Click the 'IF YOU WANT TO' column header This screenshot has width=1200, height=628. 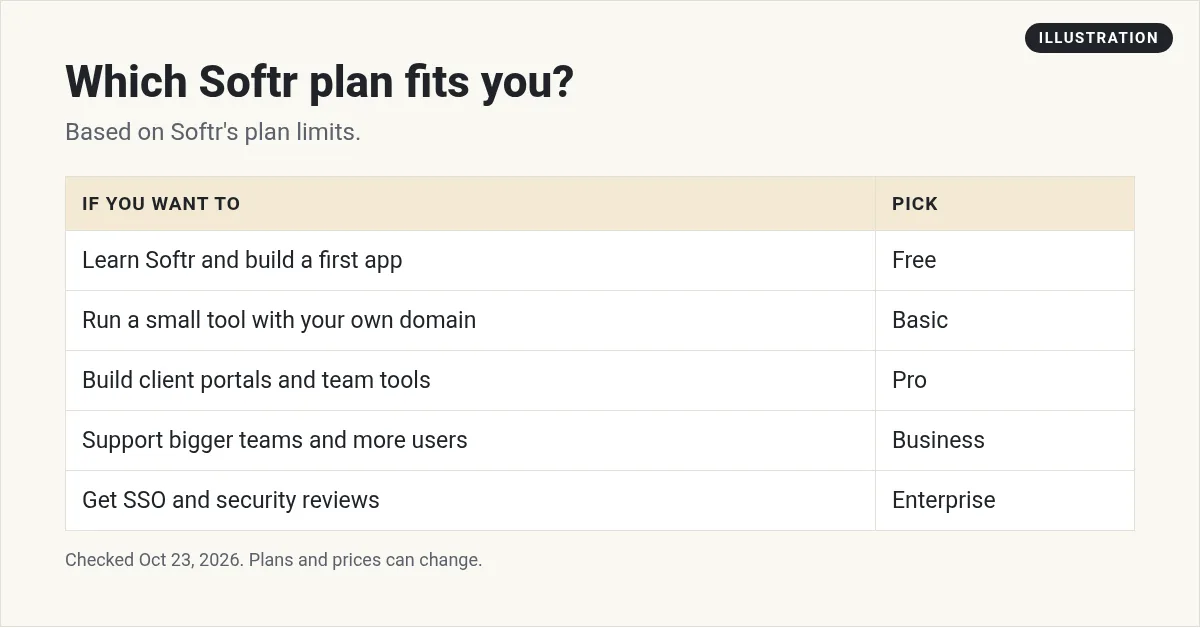[x=470, y=204]
